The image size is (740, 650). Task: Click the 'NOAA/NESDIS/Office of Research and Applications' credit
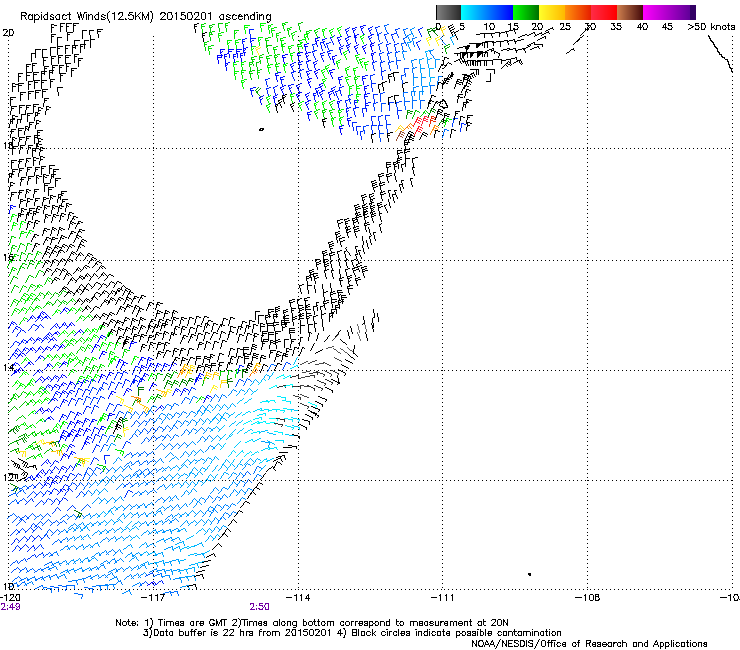pyautogui.click(x=589, y=644)
